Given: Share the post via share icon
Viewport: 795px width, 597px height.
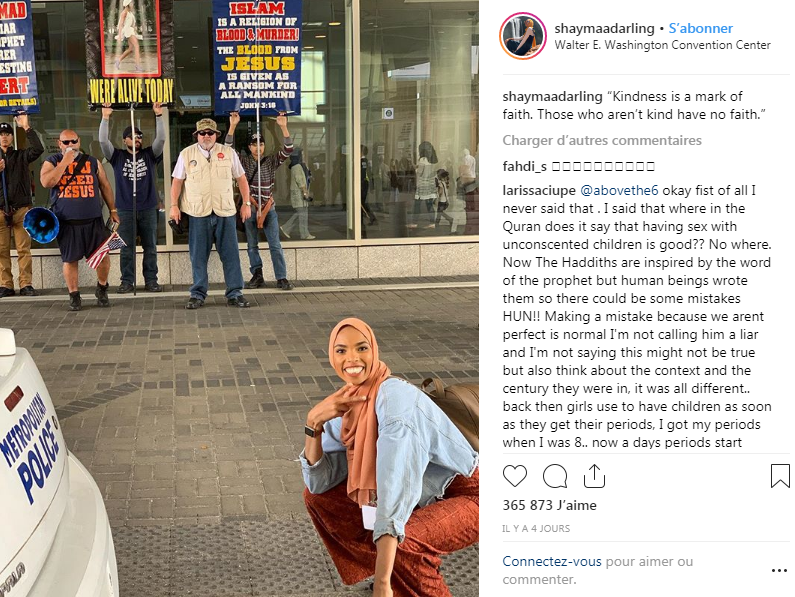Looking at the screenshot, I should (x=594, y=476).
